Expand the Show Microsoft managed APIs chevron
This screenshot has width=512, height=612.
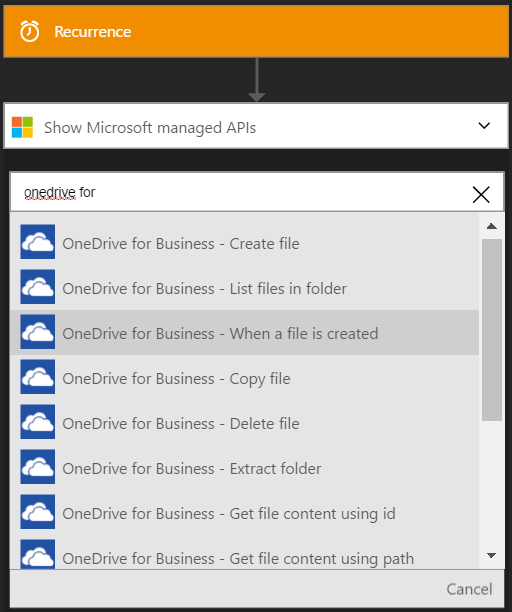(x=484, y=126)
